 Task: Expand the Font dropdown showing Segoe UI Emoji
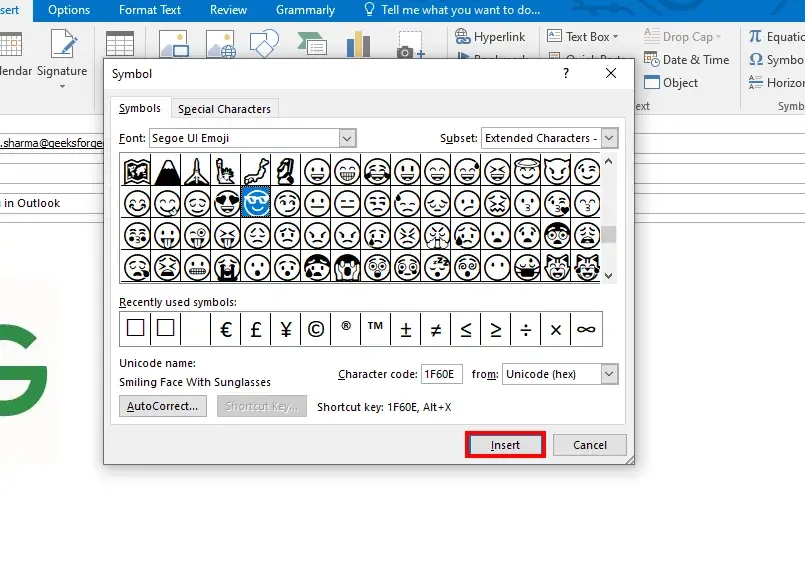pos(347,138)
